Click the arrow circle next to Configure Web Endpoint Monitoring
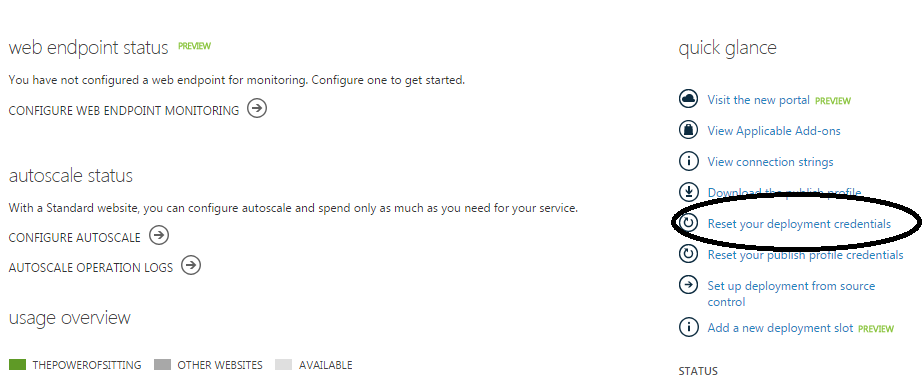Viewport: 924px width, 377px height. 257,109
